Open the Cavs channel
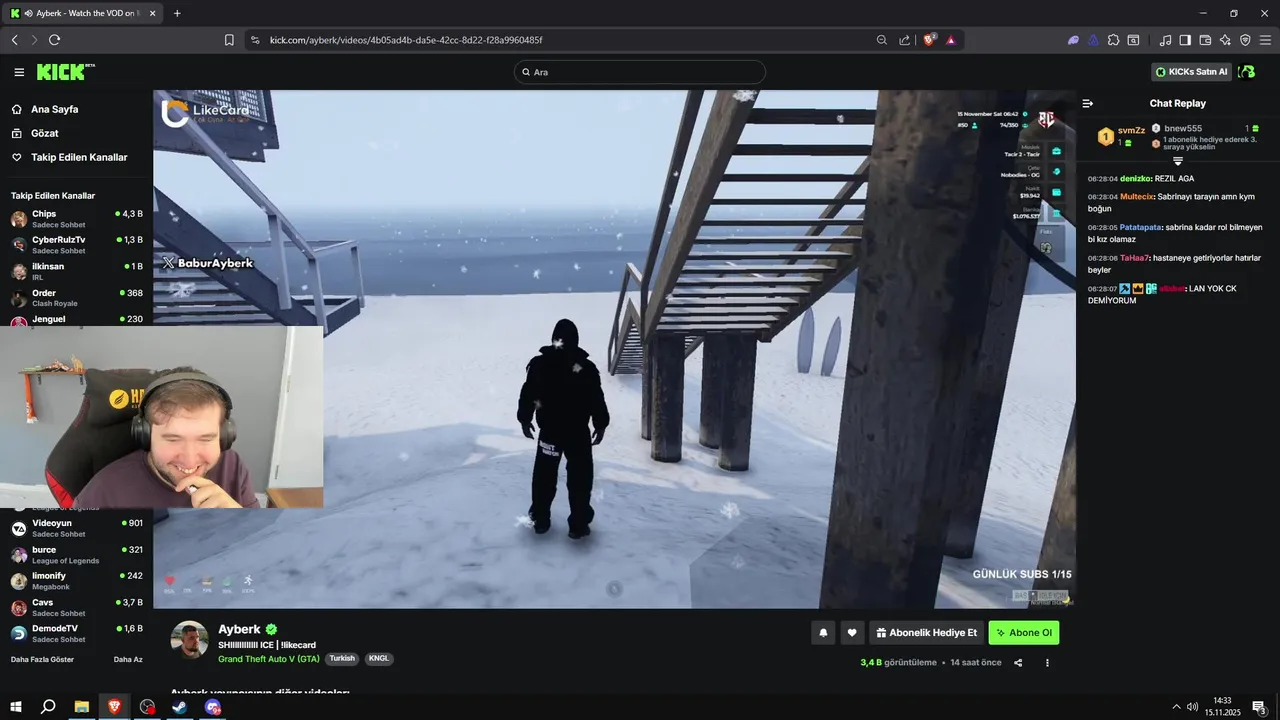The height and width of the screenshot is (720, 1280). click(x=76, y=607)
